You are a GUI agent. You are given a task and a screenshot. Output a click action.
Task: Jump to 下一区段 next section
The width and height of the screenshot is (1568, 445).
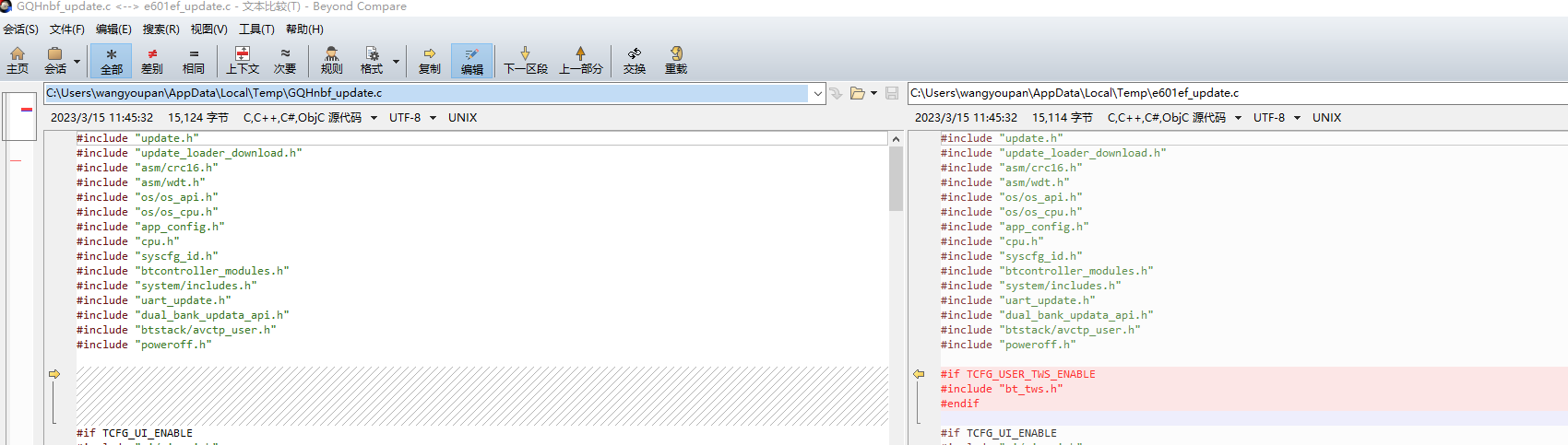[x=526, y=60]
